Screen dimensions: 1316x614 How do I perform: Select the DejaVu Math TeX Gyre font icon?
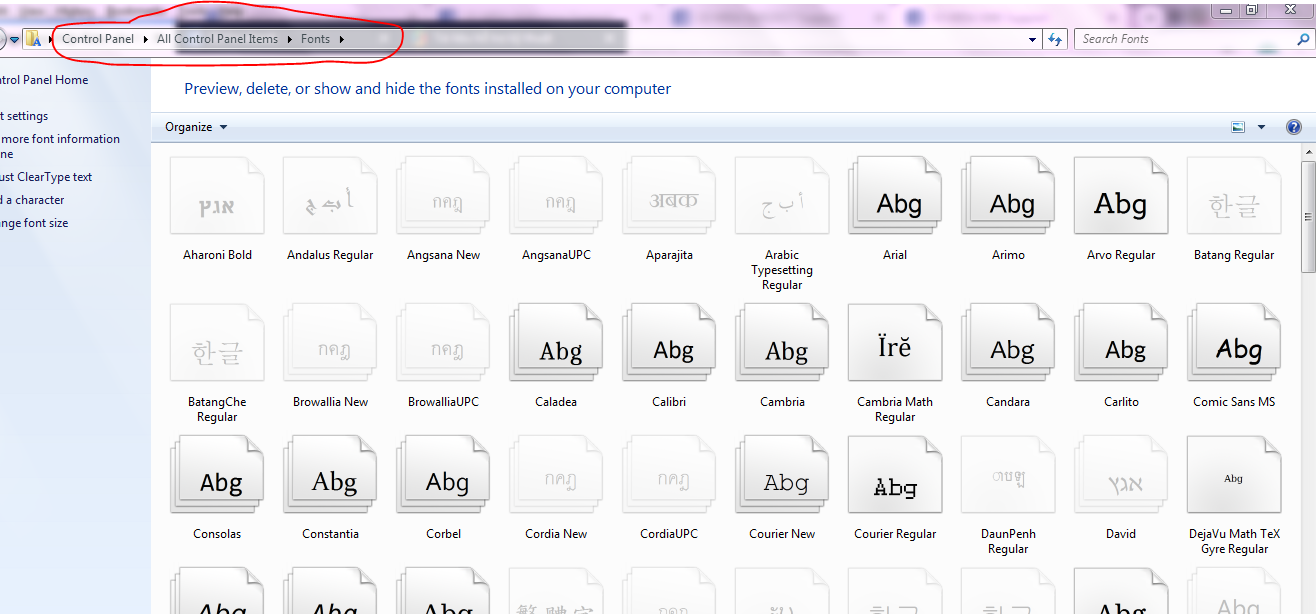pos(1234,476)
